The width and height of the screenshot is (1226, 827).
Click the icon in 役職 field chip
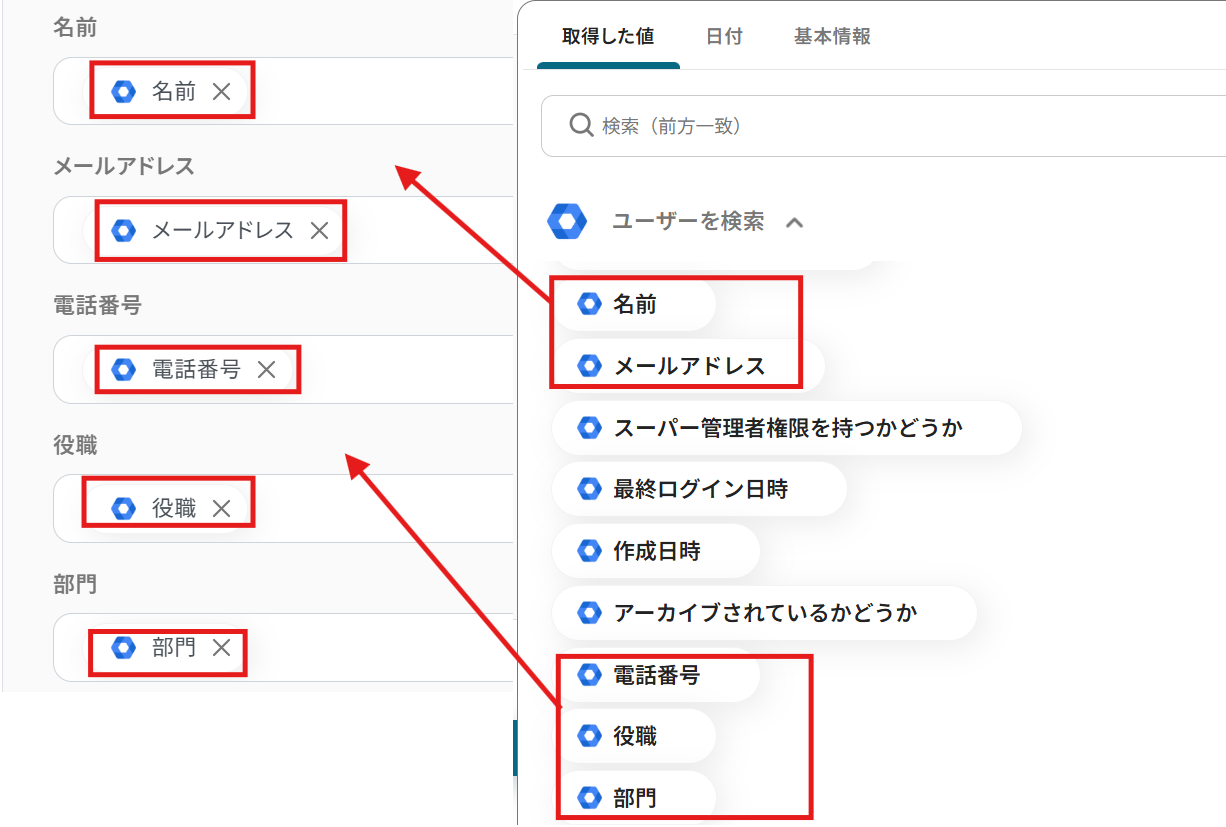(124, 509)
